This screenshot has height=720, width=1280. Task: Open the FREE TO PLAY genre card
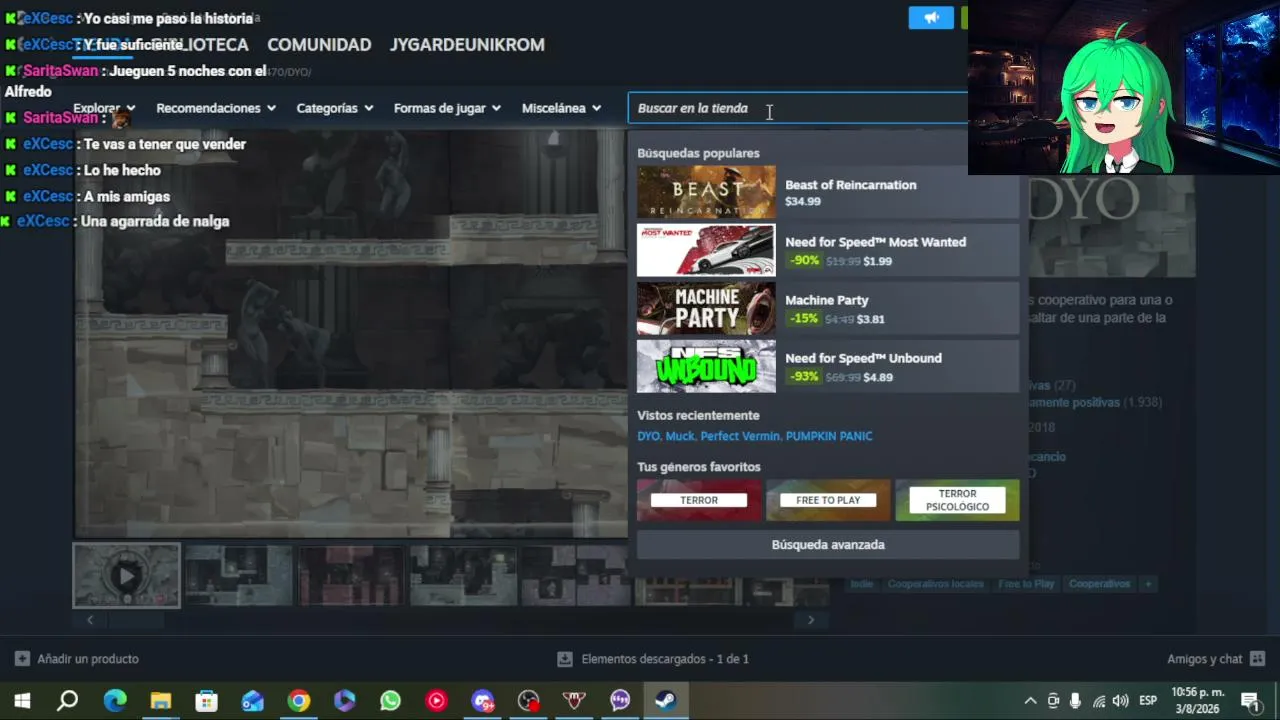[x=828, y=500]
